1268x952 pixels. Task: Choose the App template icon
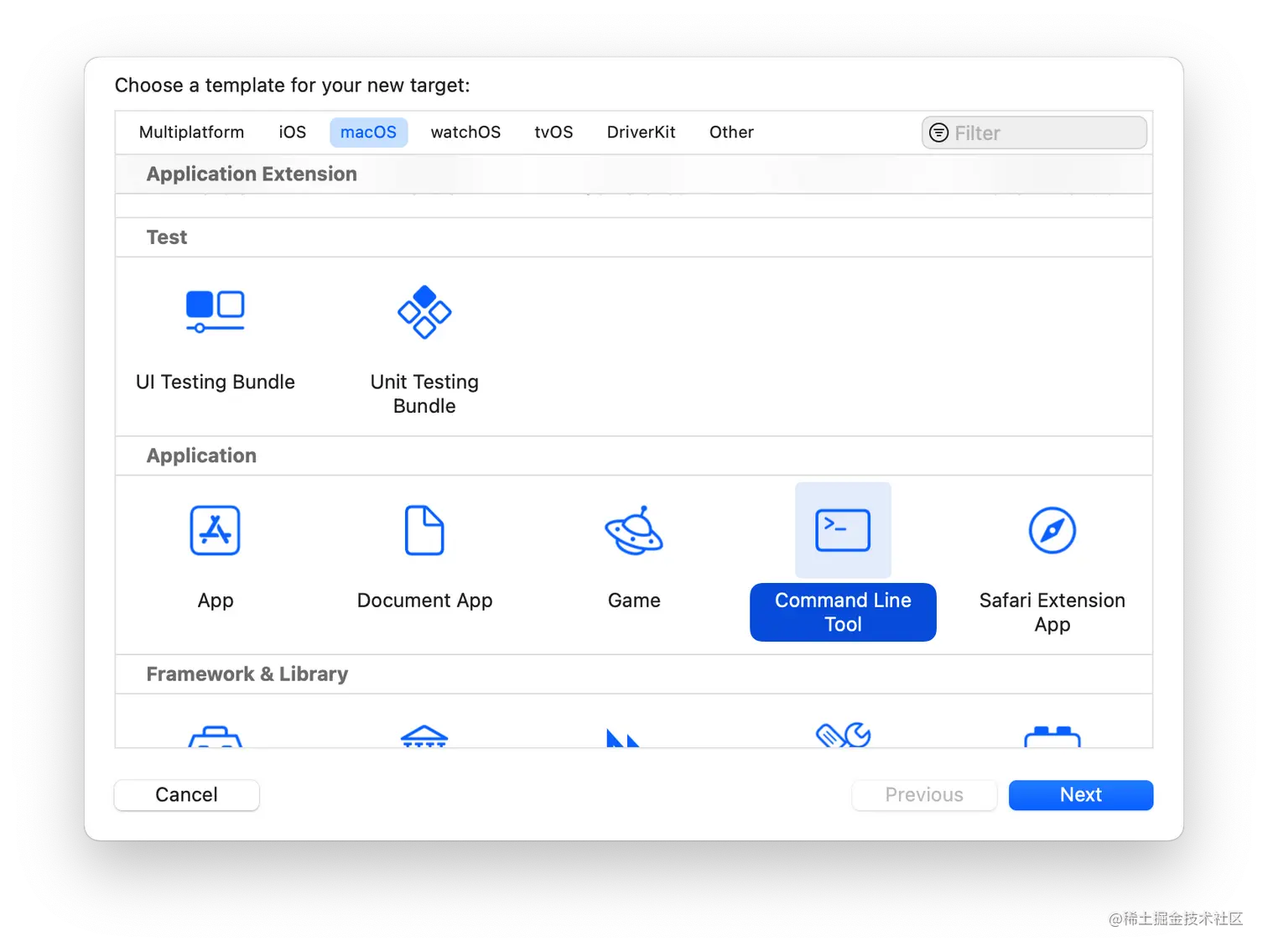tap(215, 530)
